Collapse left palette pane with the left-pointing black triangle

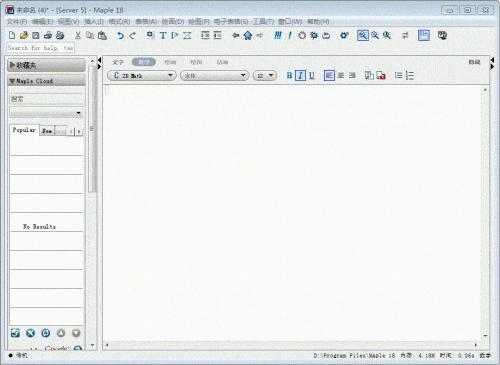tap(99, 60)
